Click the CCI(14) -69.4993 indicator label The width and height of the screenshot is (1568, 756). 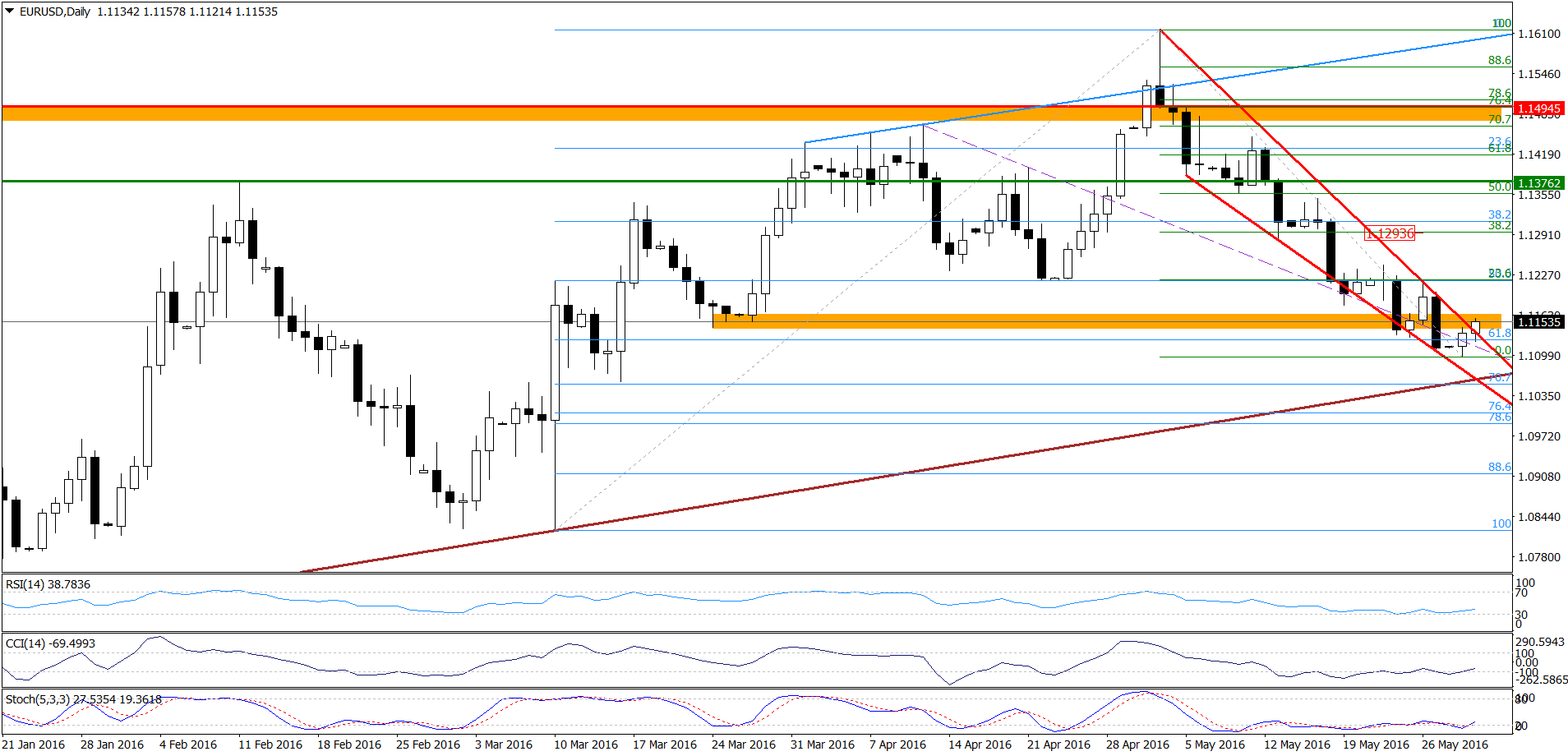(50, 643)
